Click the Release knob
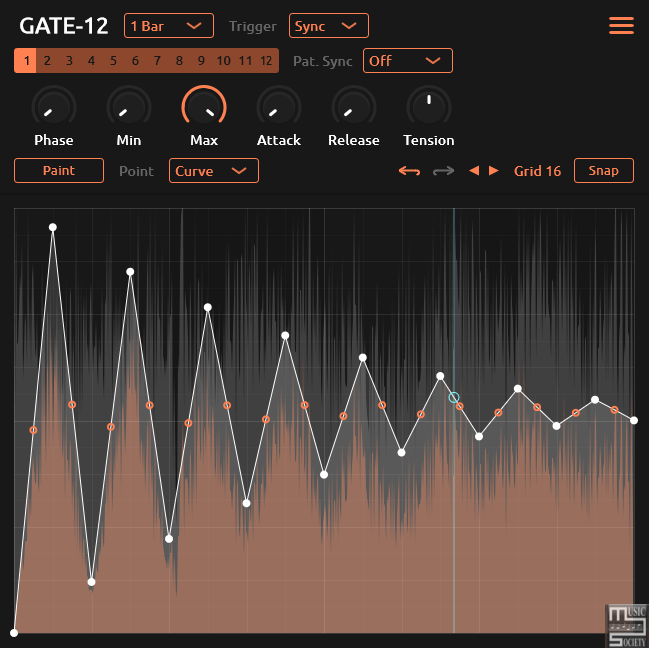Screen dimensions: 649x648 [353, 107]
